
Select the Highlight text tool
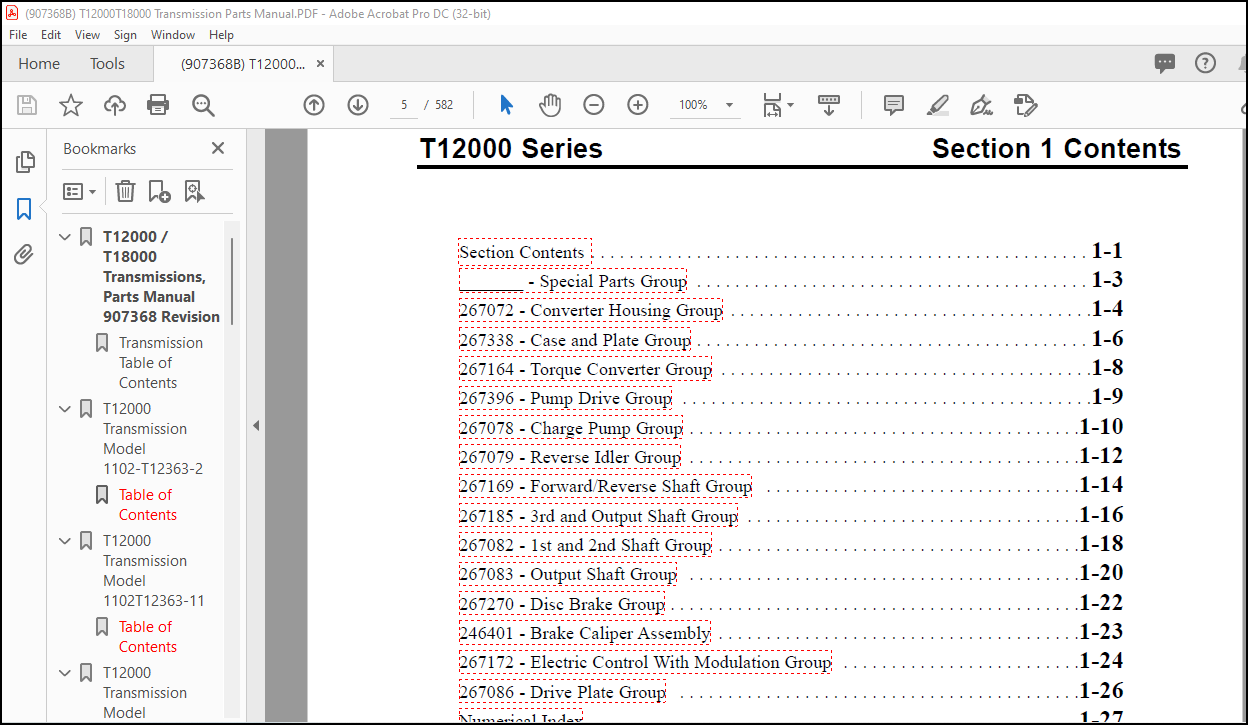[x=938, y=105]
